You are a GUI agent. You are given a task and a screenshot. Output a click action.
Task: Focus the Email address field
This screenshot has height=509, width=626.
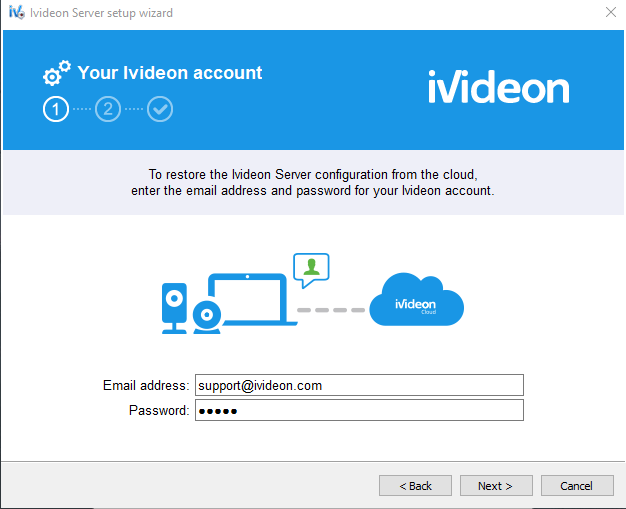[359, 385]
